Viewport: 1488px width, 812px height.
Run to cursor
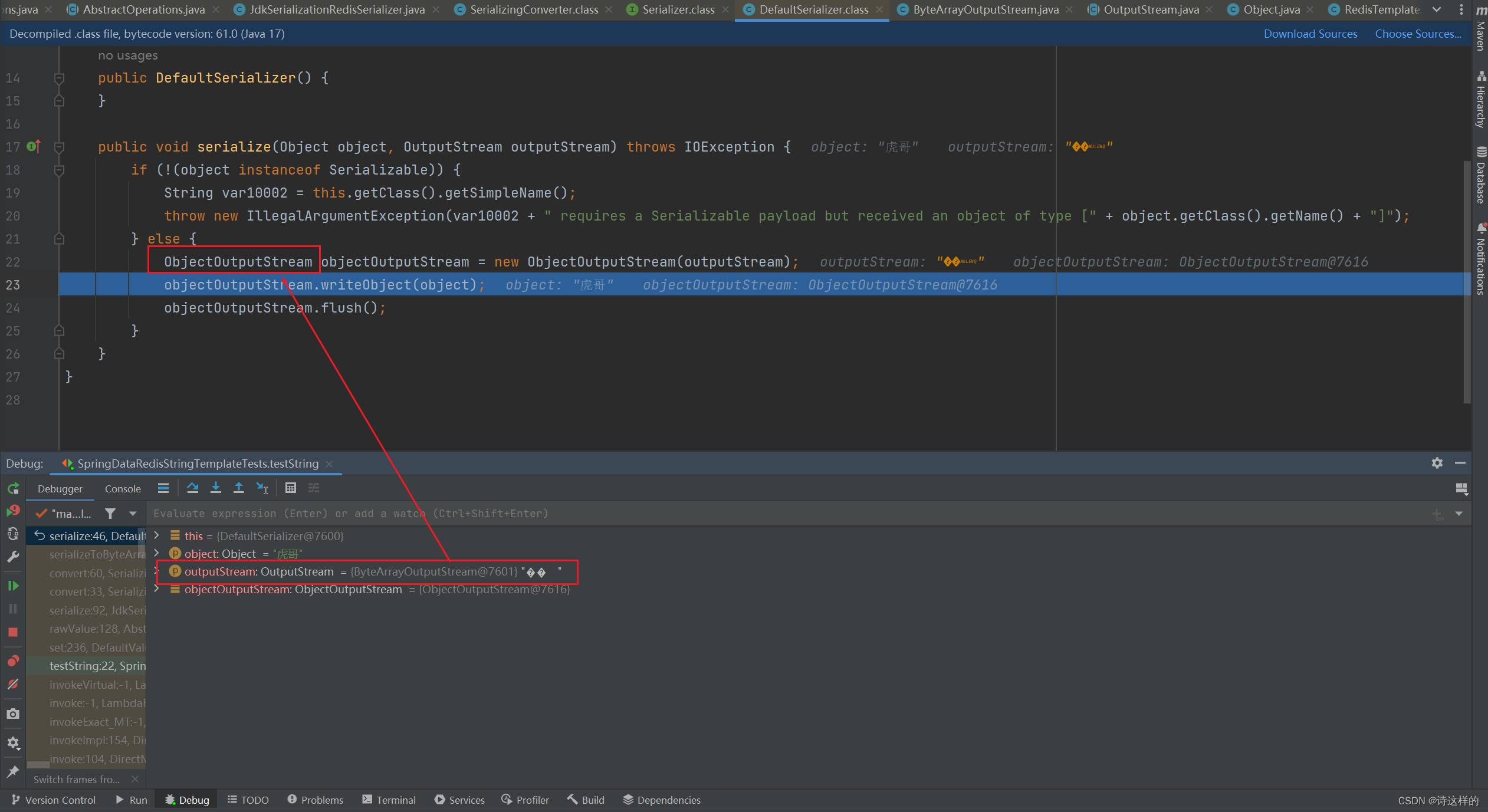pos(262,488)
